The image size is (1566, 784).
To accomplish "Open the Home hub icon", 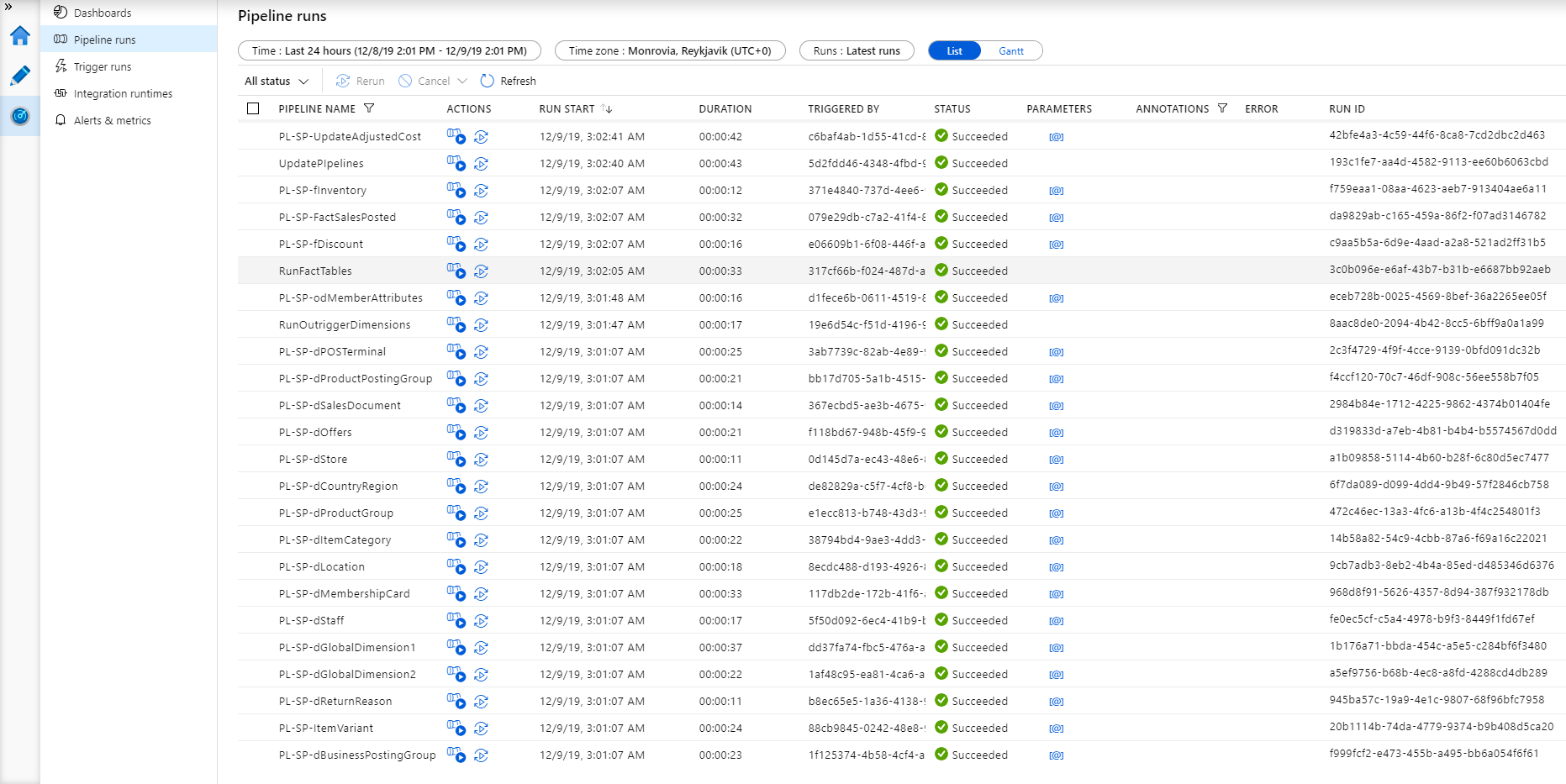I will pyautogui.click(x=20, y=35).
